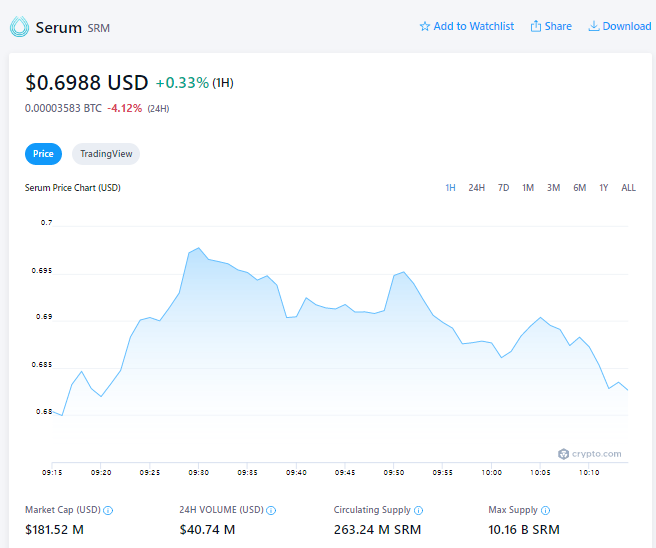The height and width of the screenshot is (548, 656).
Task: Click the 0.00003583 BTC value
Action: pyautogui.click(x=63, y=108)
